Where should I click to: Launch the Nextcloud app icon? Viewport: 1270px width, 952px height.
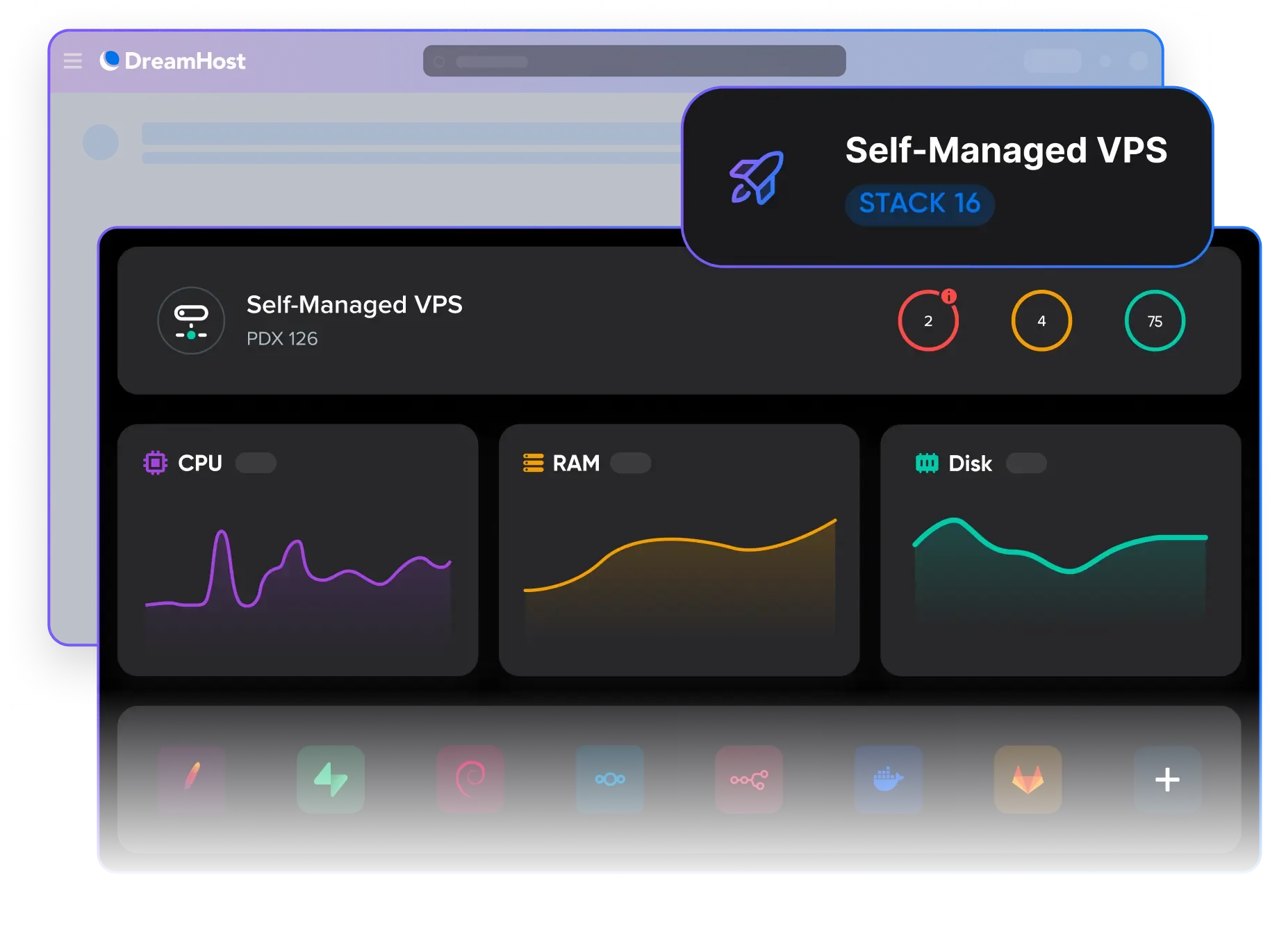[610, 779]
